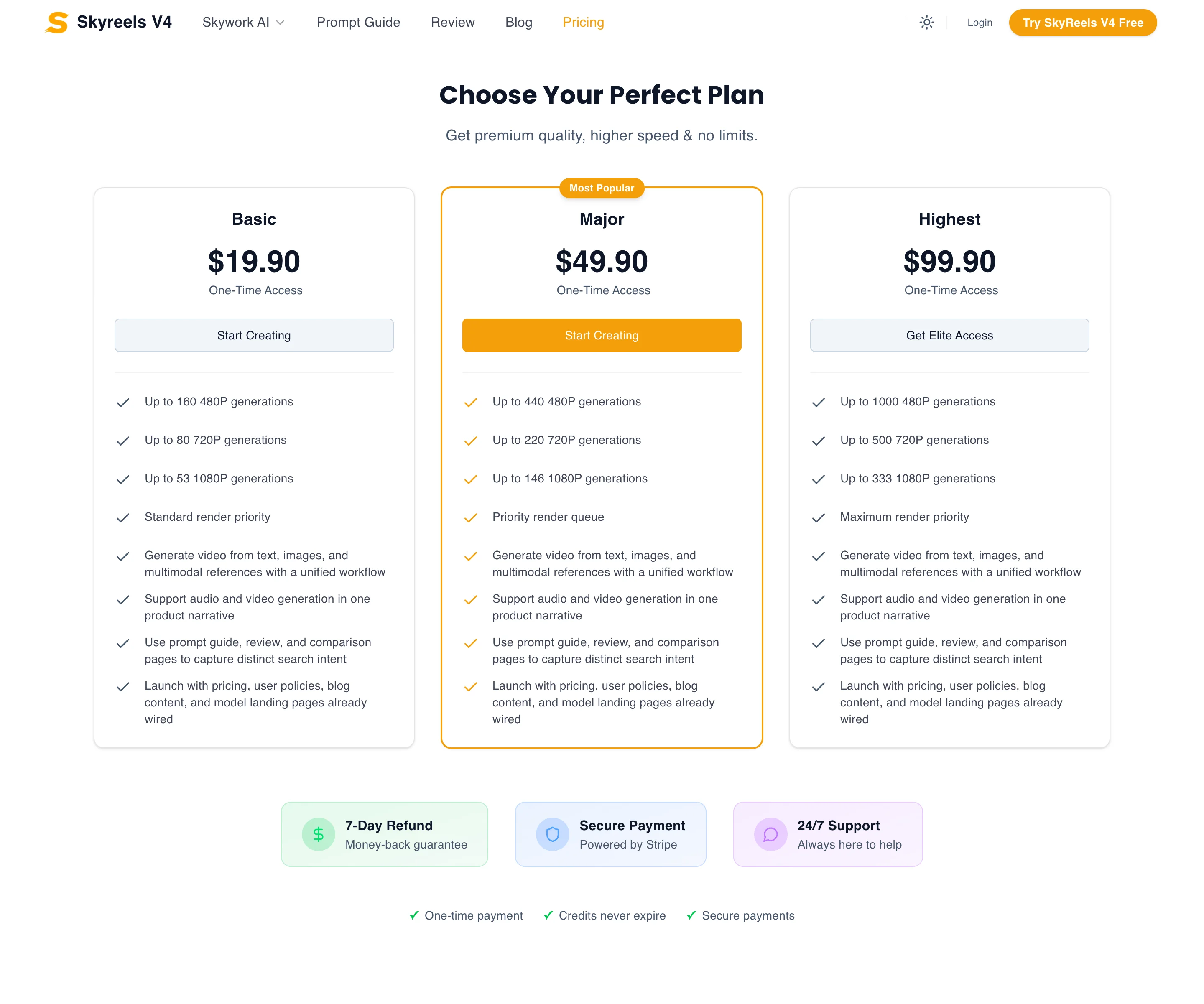Viewport: 1204px width, 1004px height.
Task: Switch to the Pricing nav item
Action: [583, 22]
